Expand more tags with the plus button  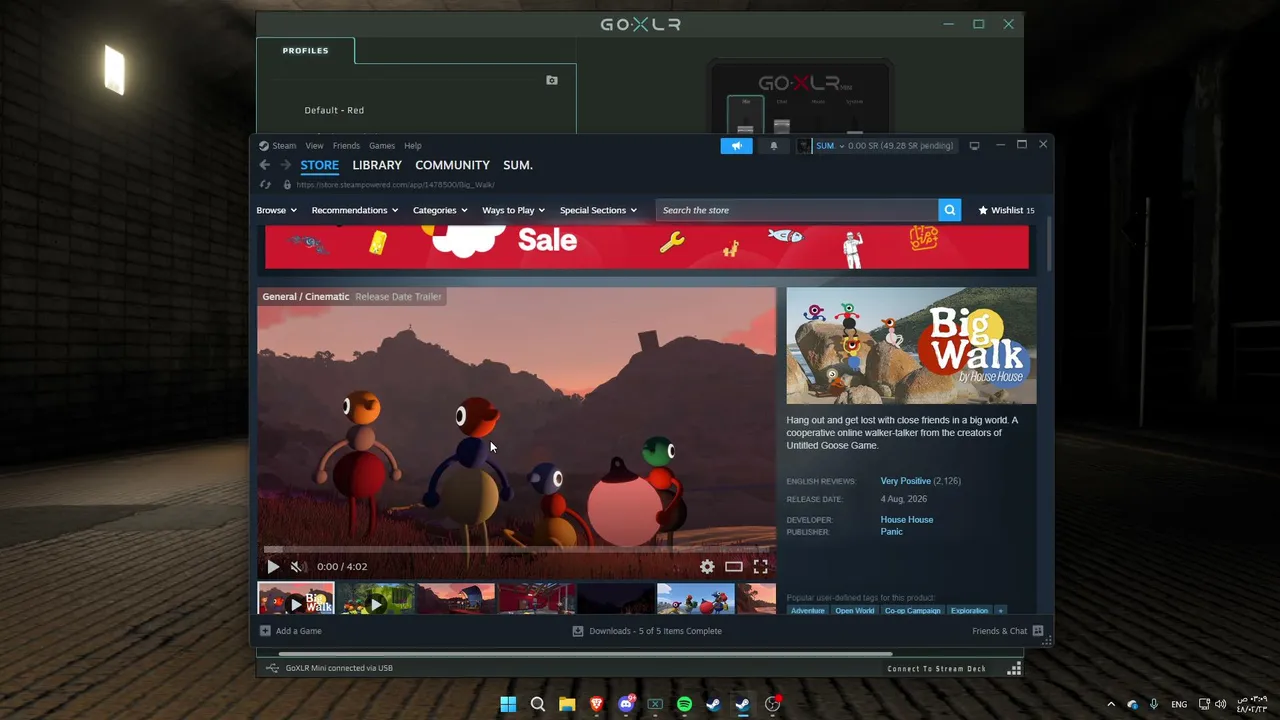[1000, 610]
